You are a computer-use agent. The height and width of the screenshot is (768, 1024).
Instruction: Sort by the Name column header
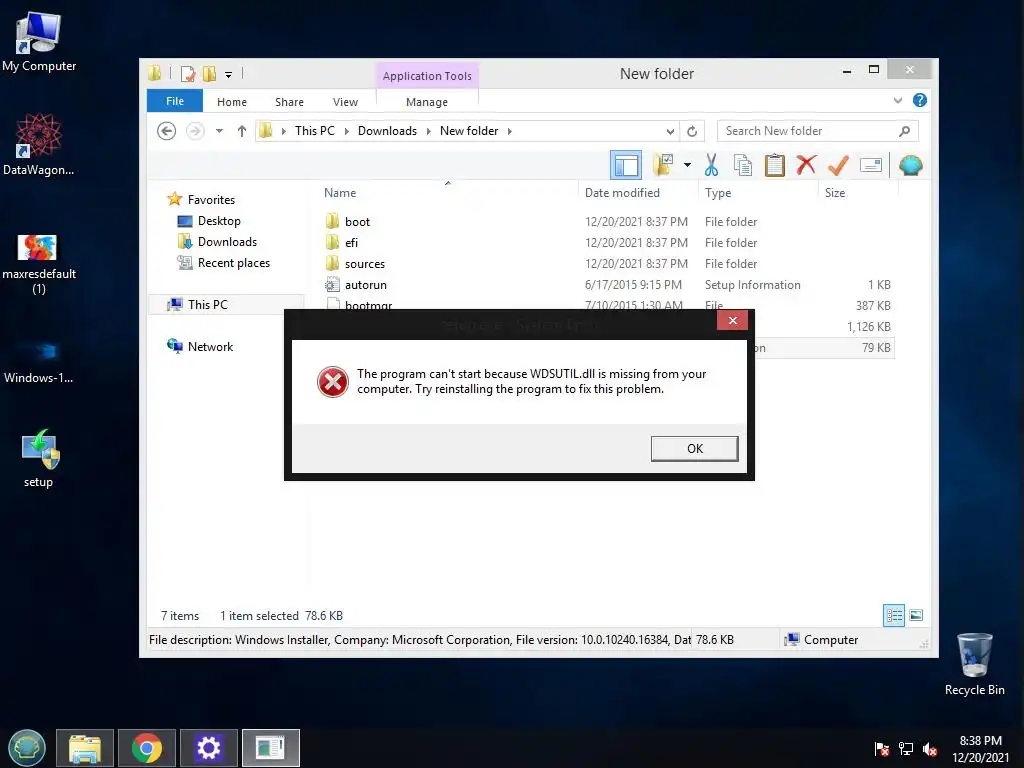[x=340, y=193]
